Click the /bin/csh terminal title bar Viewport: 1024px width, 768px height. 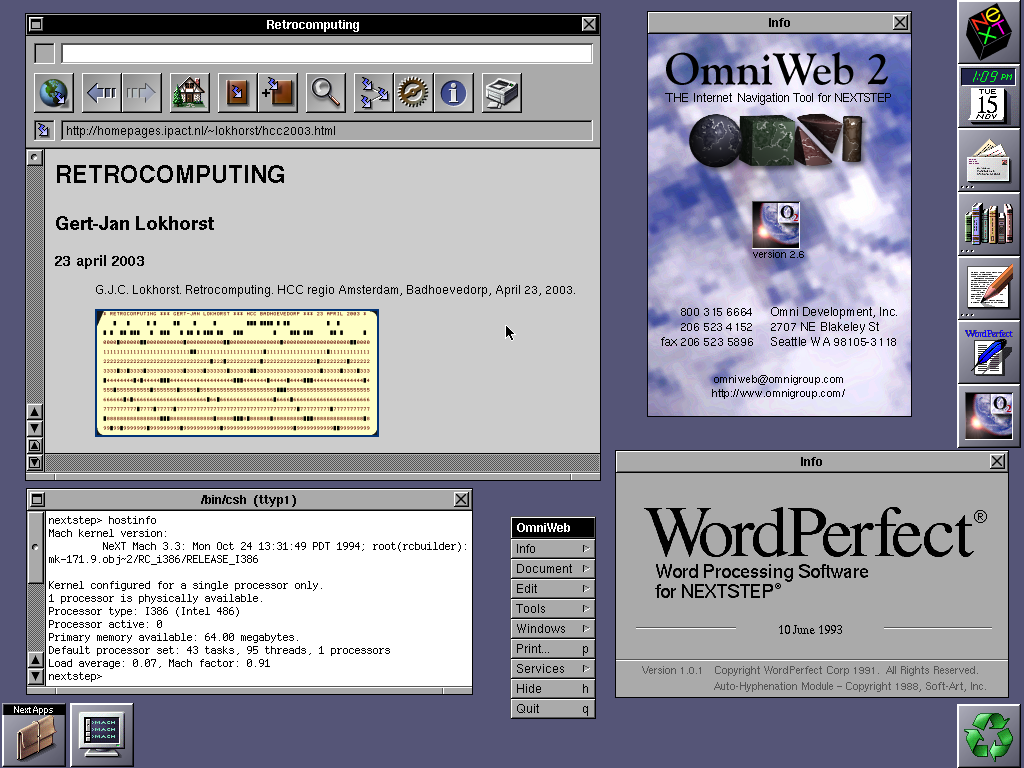click(248, 500)
